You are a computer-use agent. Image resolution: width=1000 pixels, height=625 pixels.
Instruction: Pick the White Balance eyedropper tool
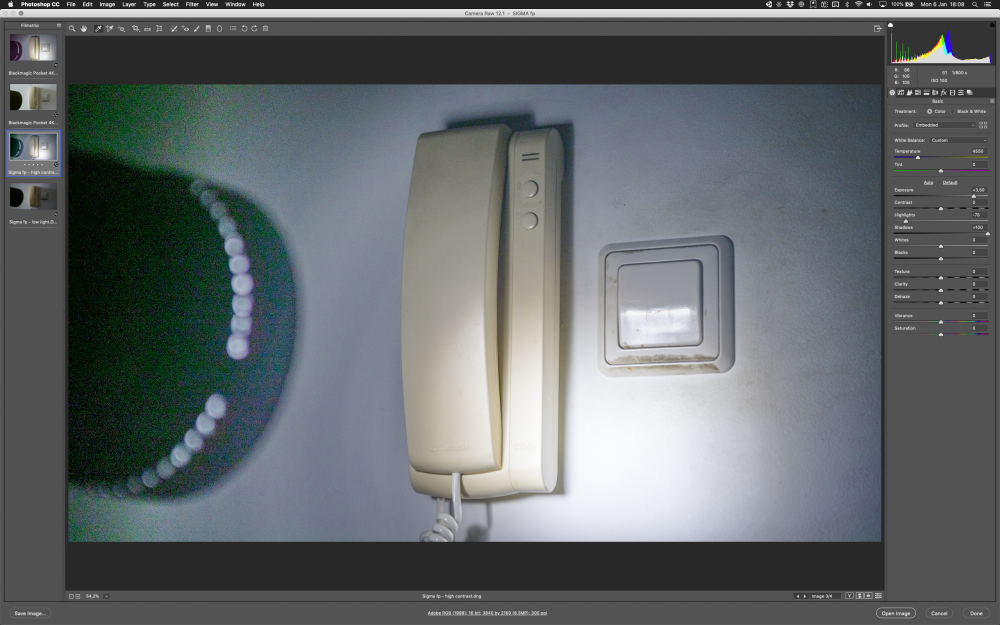98,28
